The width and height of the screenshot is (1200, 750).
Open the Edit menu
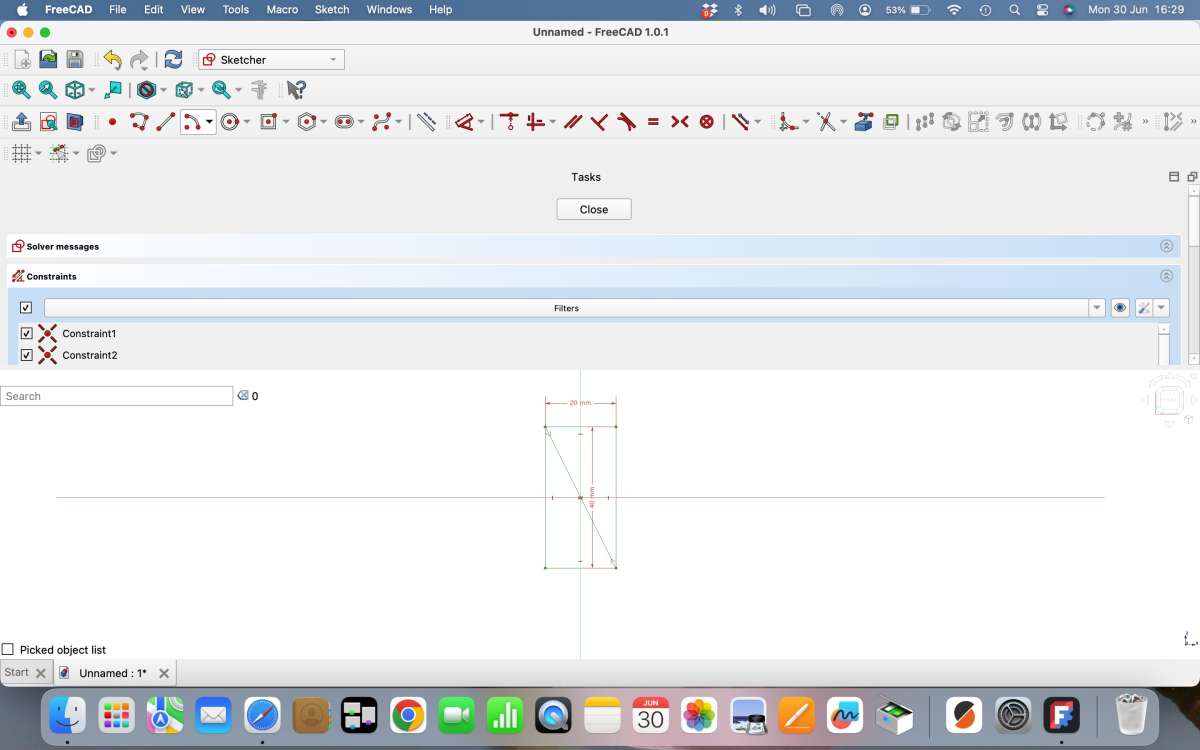tap(153, 9)
